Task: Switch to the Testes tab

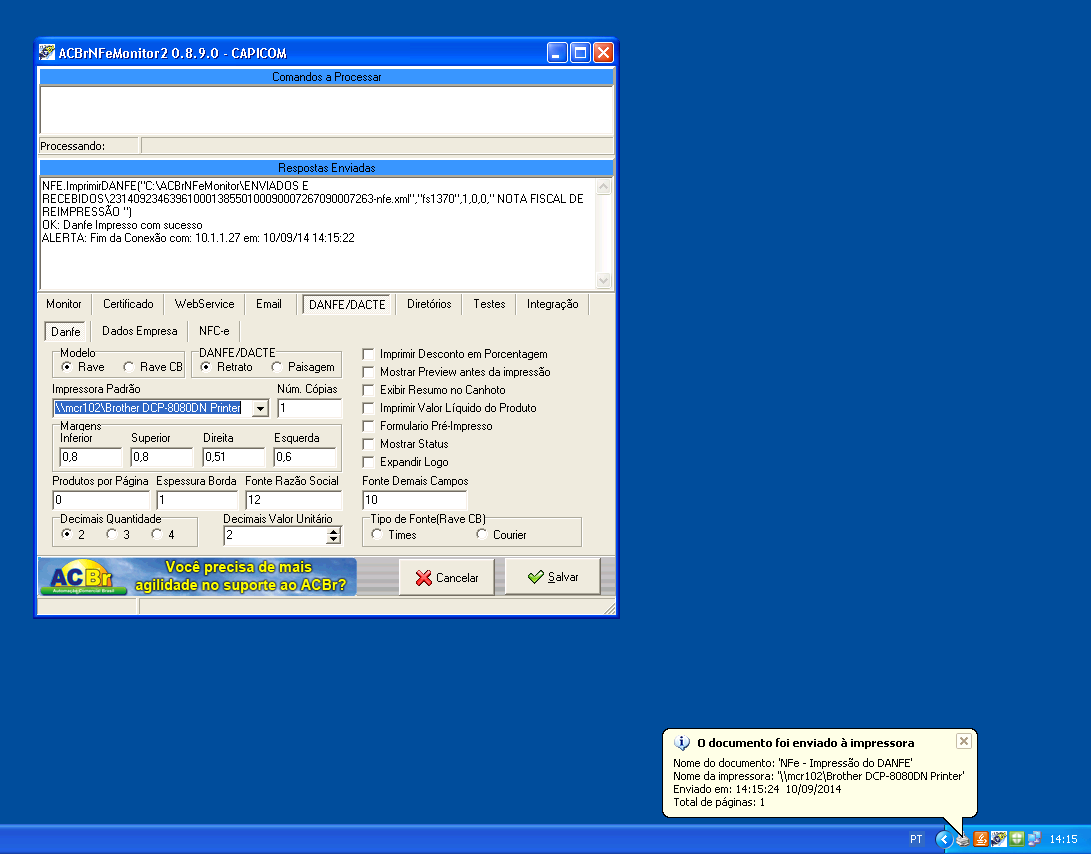Action: click(x=489, y=304)
